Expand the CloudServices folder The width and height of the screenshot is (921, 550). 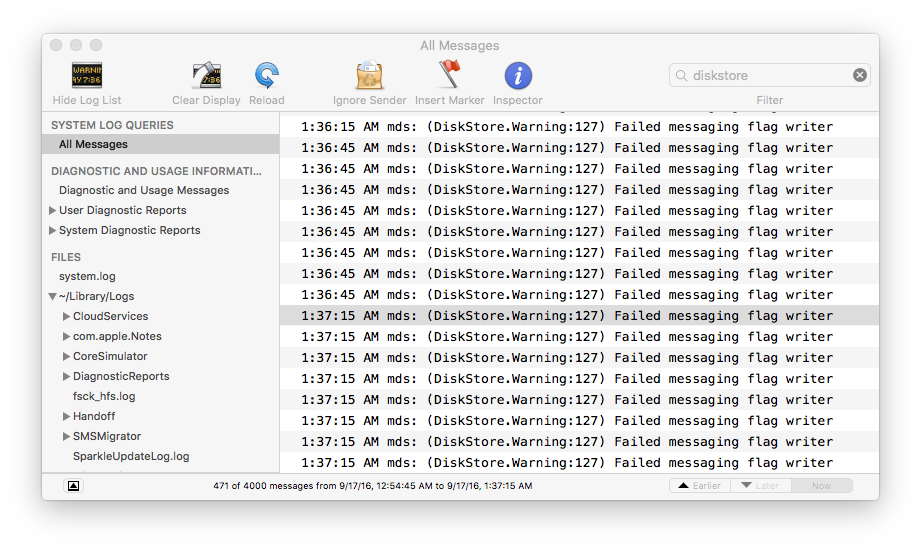pyautogui.click(x=66, y=316)
